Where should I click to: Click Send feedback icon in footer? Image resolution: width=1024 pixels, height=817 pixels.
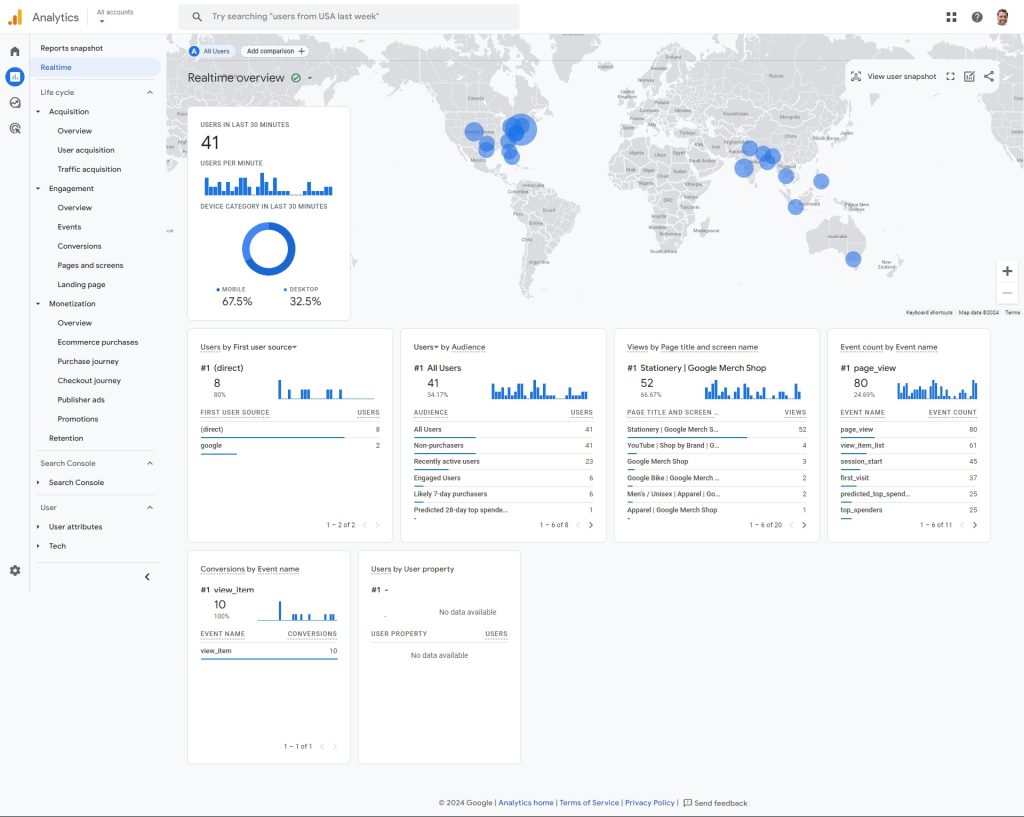(687, 803)
